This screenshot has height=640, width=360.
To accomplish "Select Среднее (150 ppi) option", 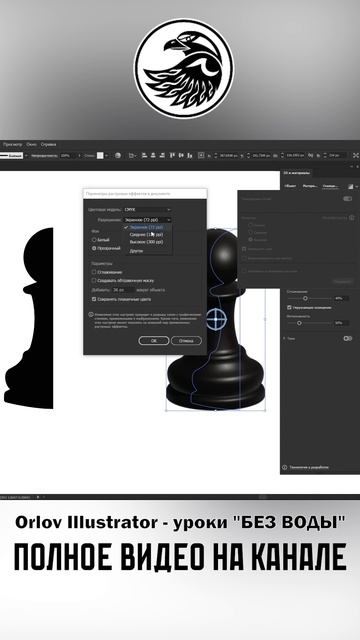I will (x=147, y=235).
